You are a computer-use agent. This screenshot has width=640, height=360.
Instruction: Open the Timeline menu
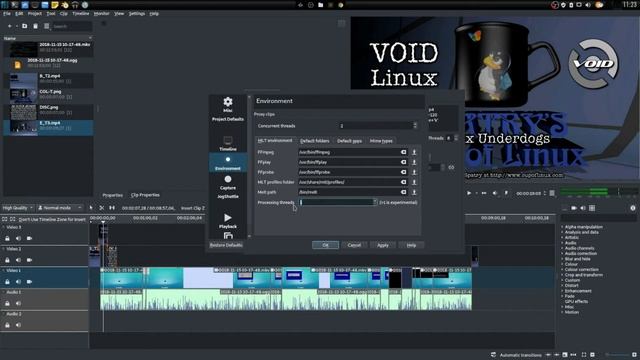tap(80, 13)
